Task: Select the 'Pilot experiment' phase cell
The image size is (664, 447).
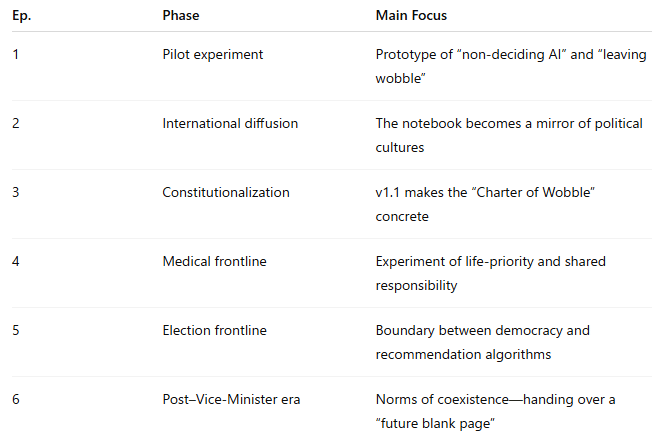Action: pos(213,55)
